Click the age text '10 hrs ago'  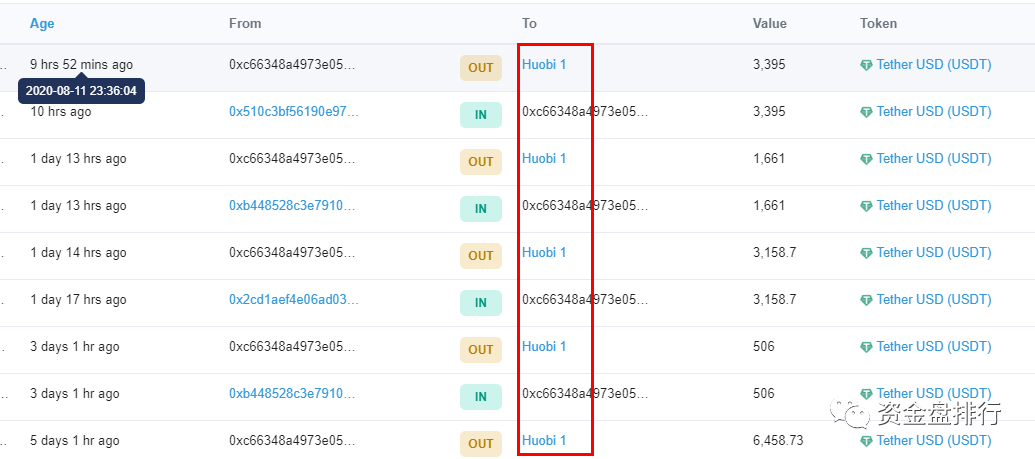pyautogui.click(x=61, y=112)
